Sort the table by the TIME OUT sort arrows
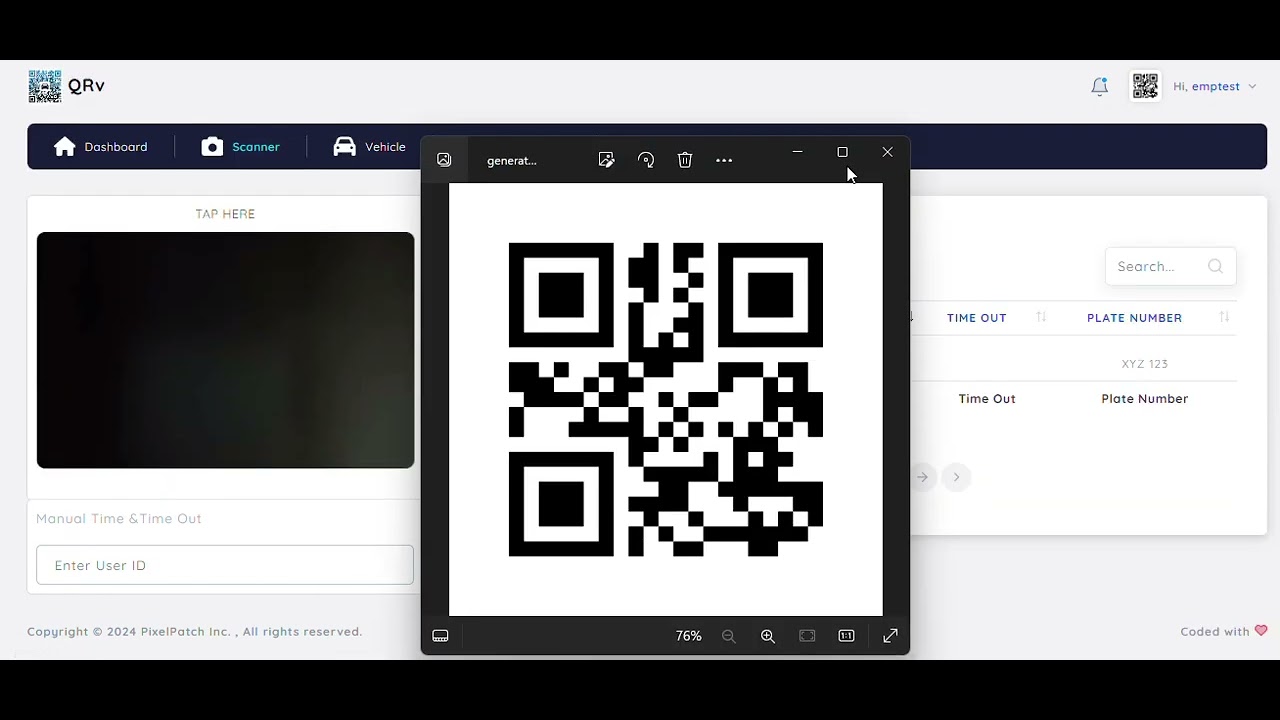 (x=1041, y=317)
